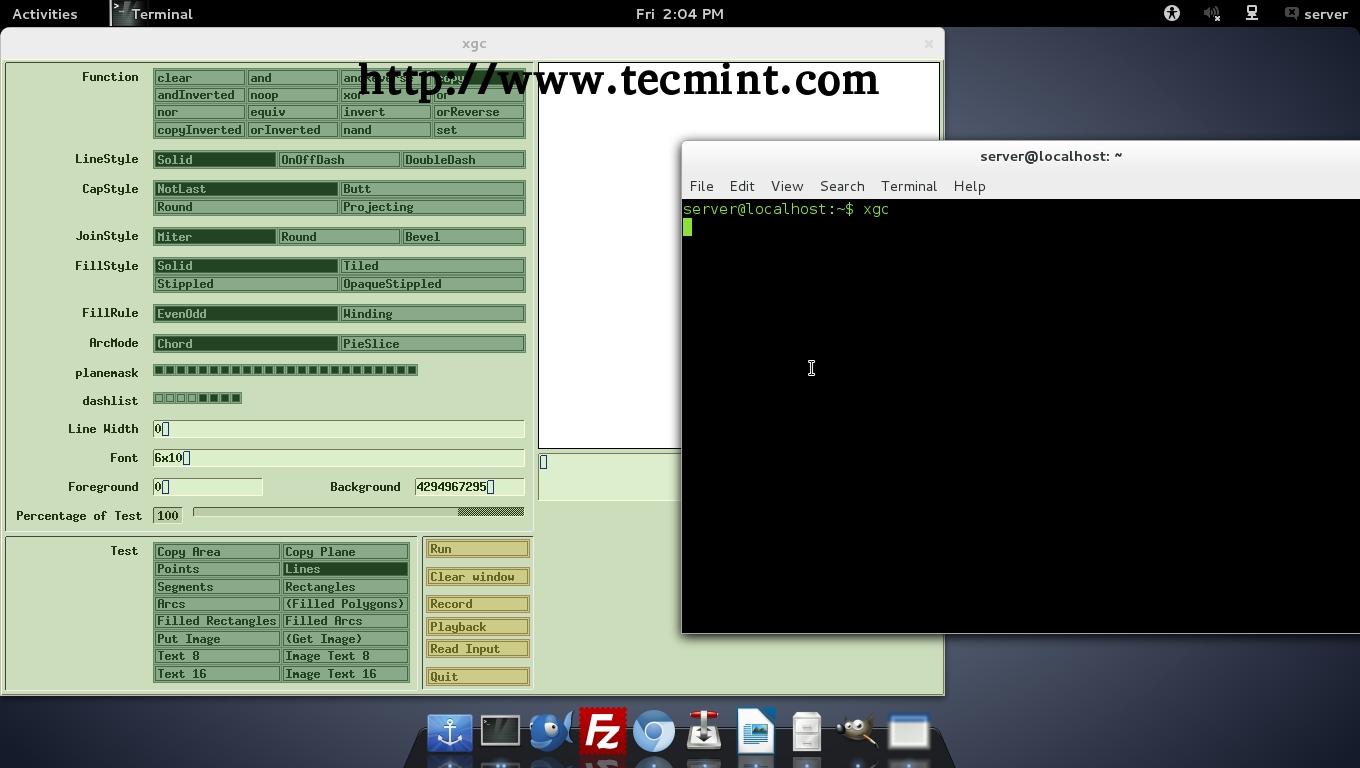
Task: Launch FileZilla from the dock
Action: point(603,731)
